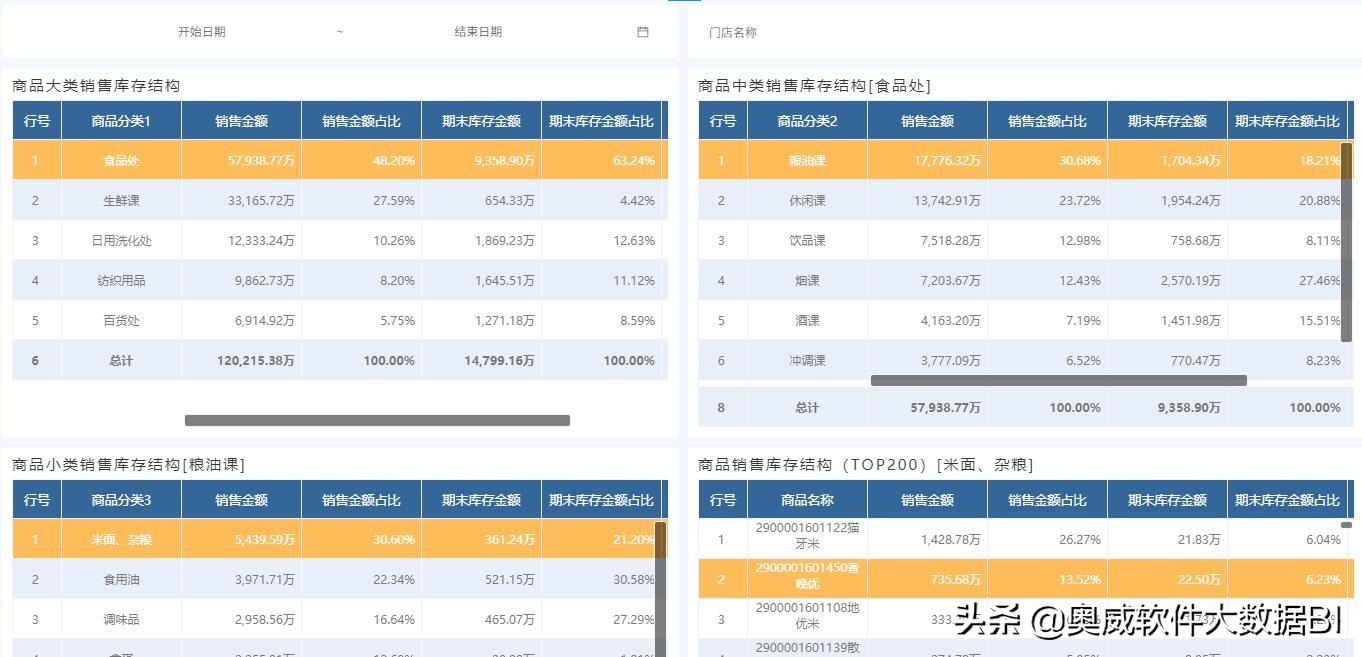
Task: Sort by the 销售金额 column header
Action: [240, 120]
